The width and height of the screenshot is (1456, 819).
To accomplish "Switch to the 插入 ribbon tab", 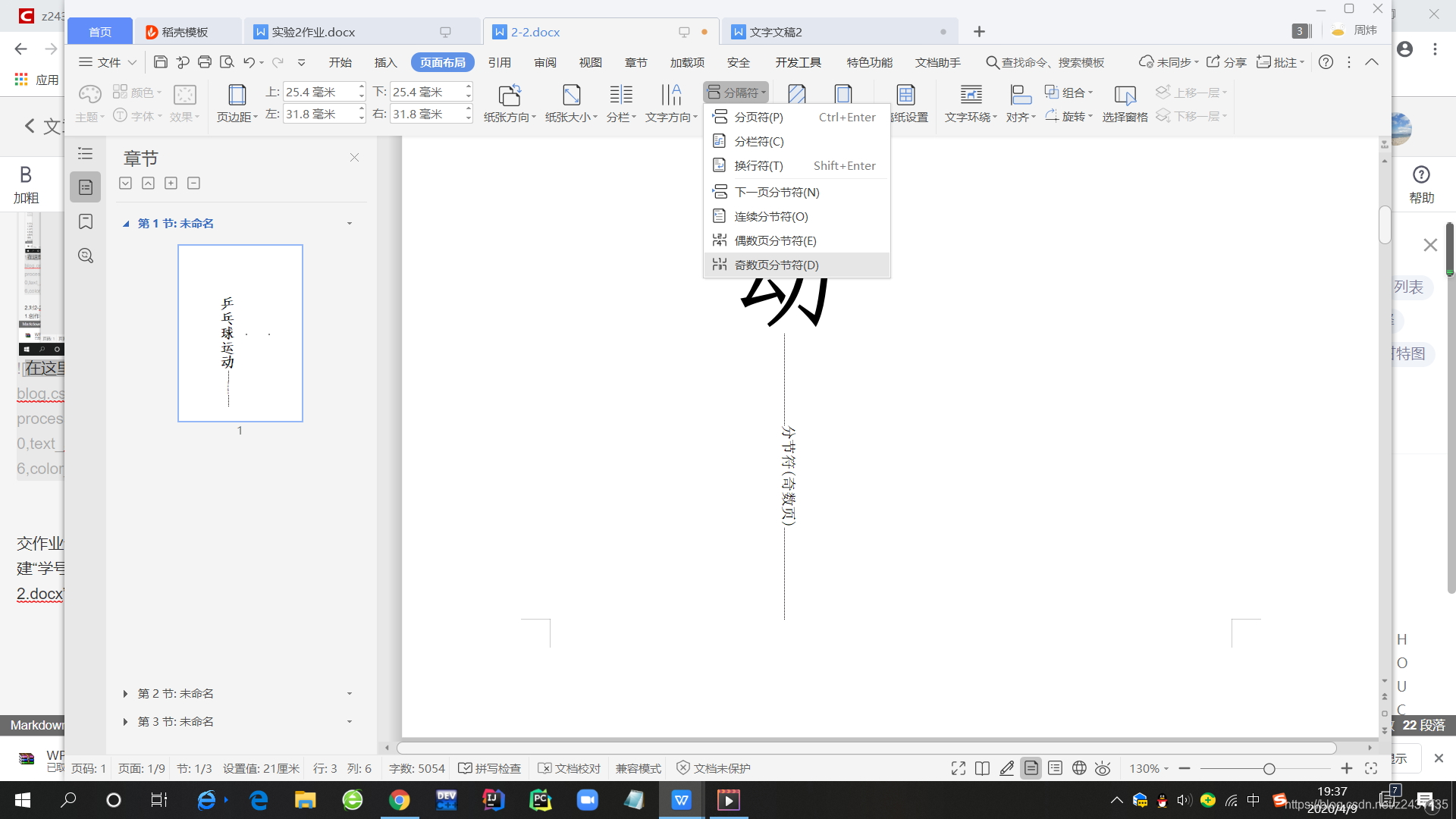I will point(385,62).
